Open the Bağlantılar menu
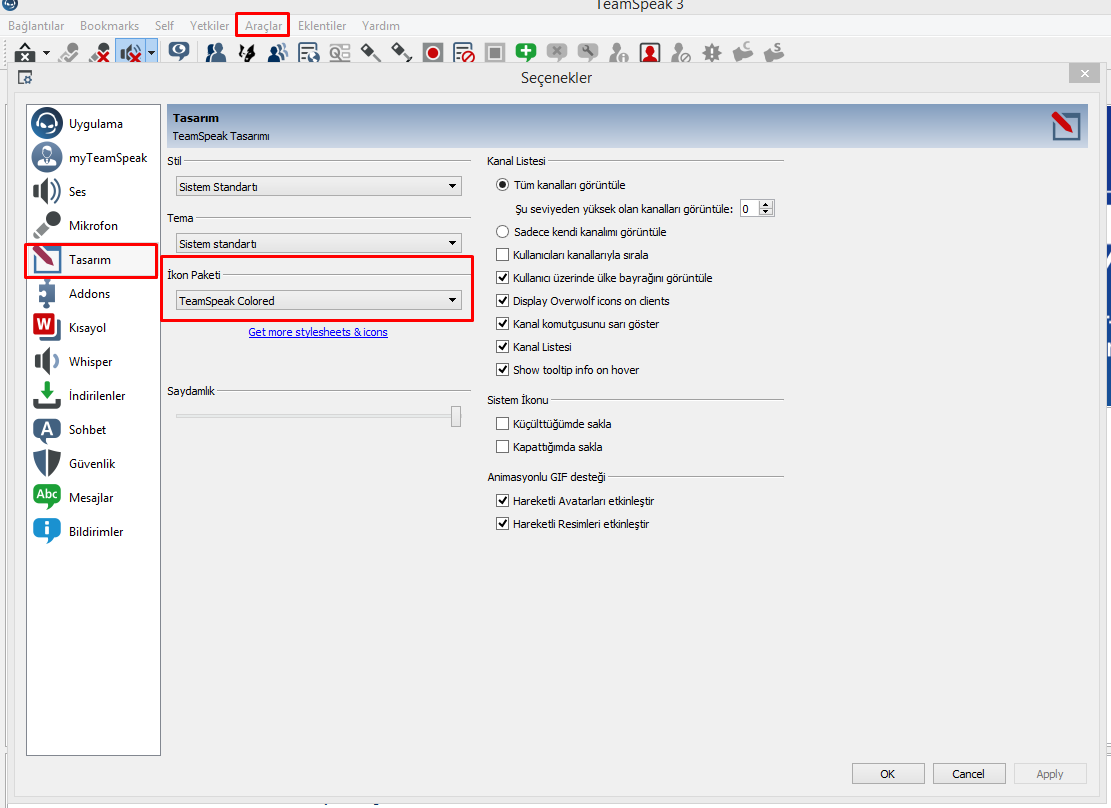The image size is (1111, 808). [x=36, y=26]
